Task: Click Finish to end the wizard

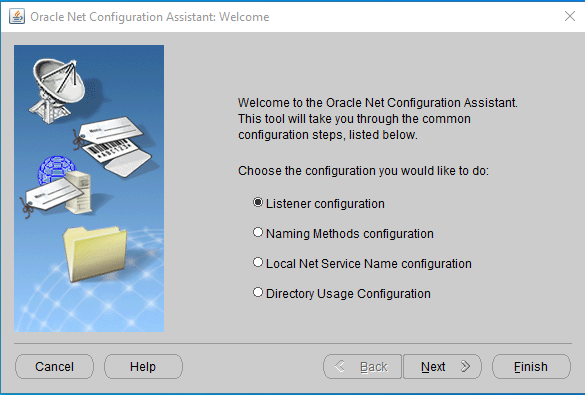Action: (x=531, y=367)
